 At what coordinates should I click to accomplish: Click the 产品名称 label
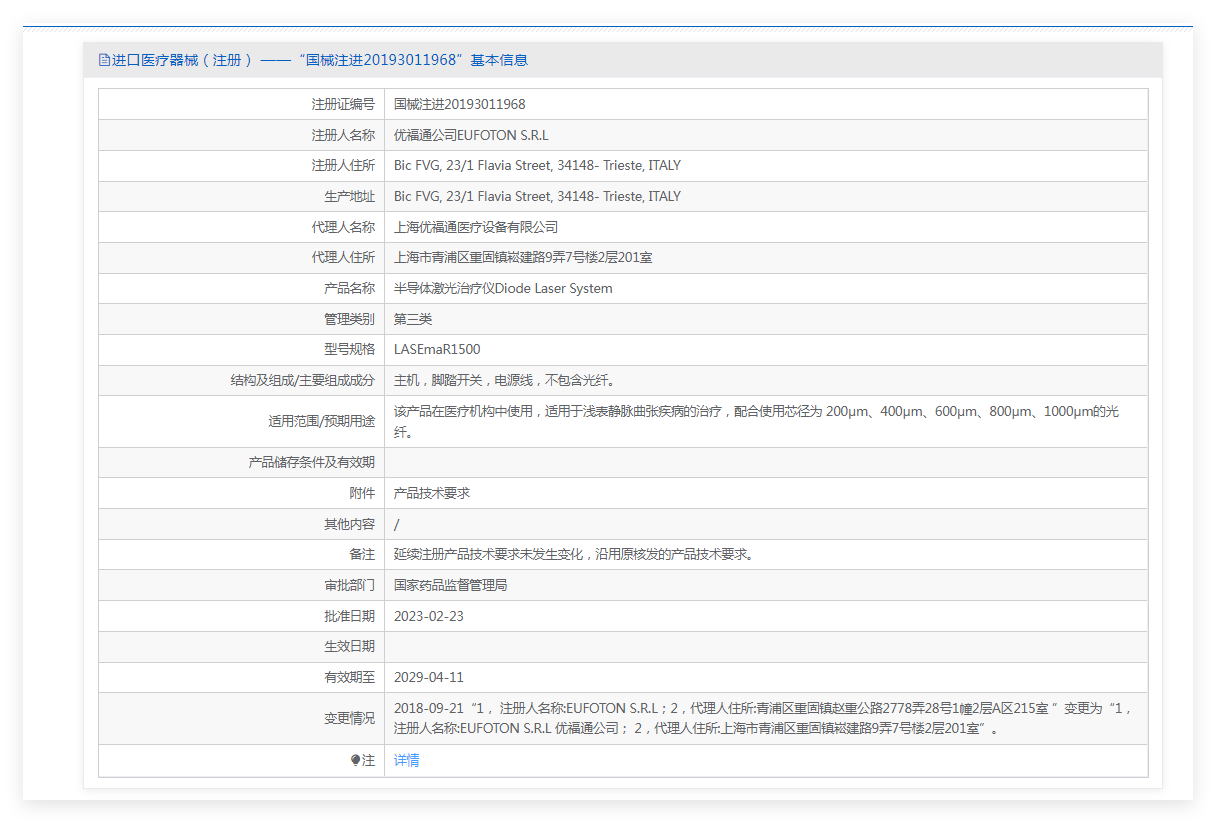(349, 289)
